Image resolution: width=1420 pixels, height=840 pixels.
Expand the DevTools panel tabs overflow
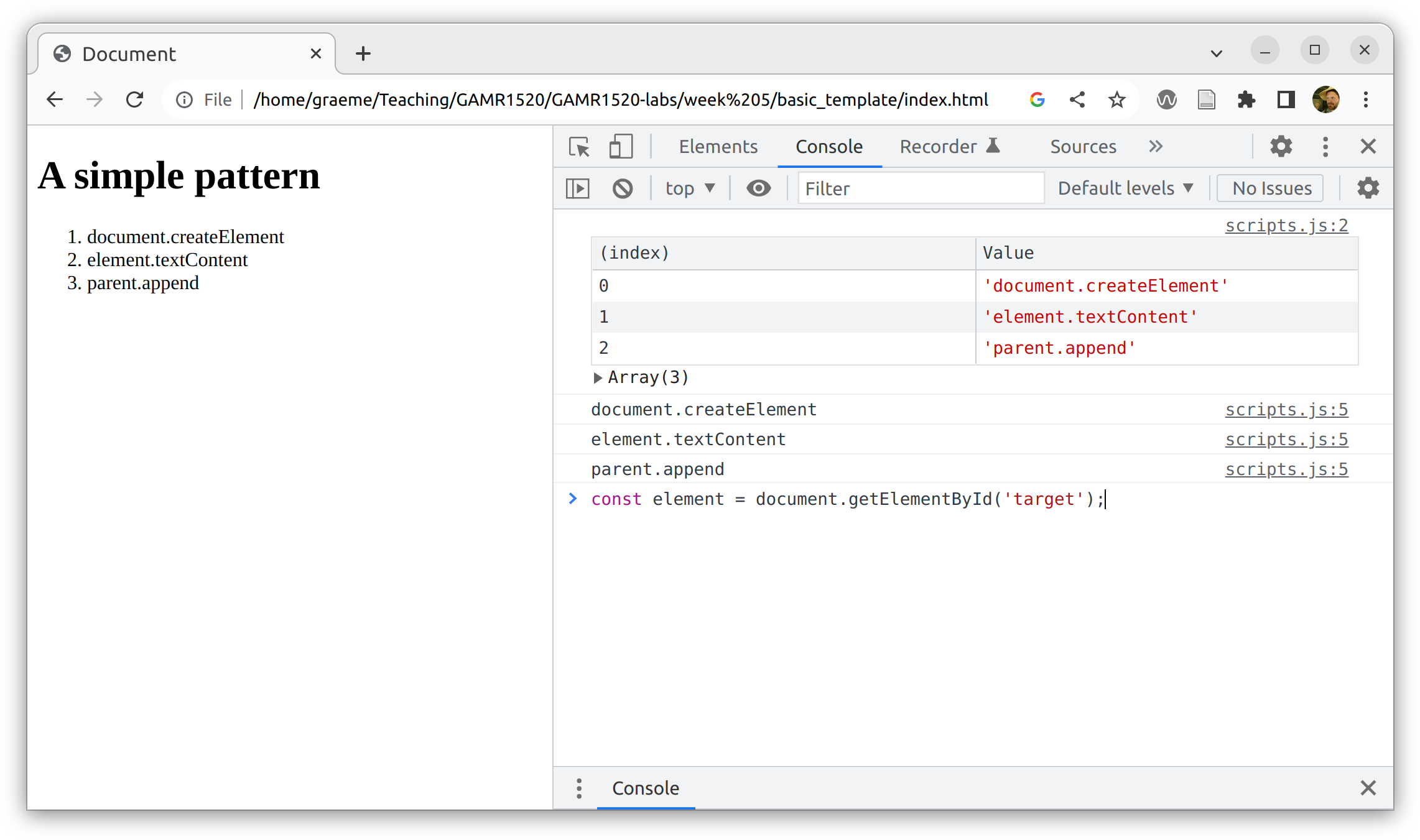(1155, 146)
